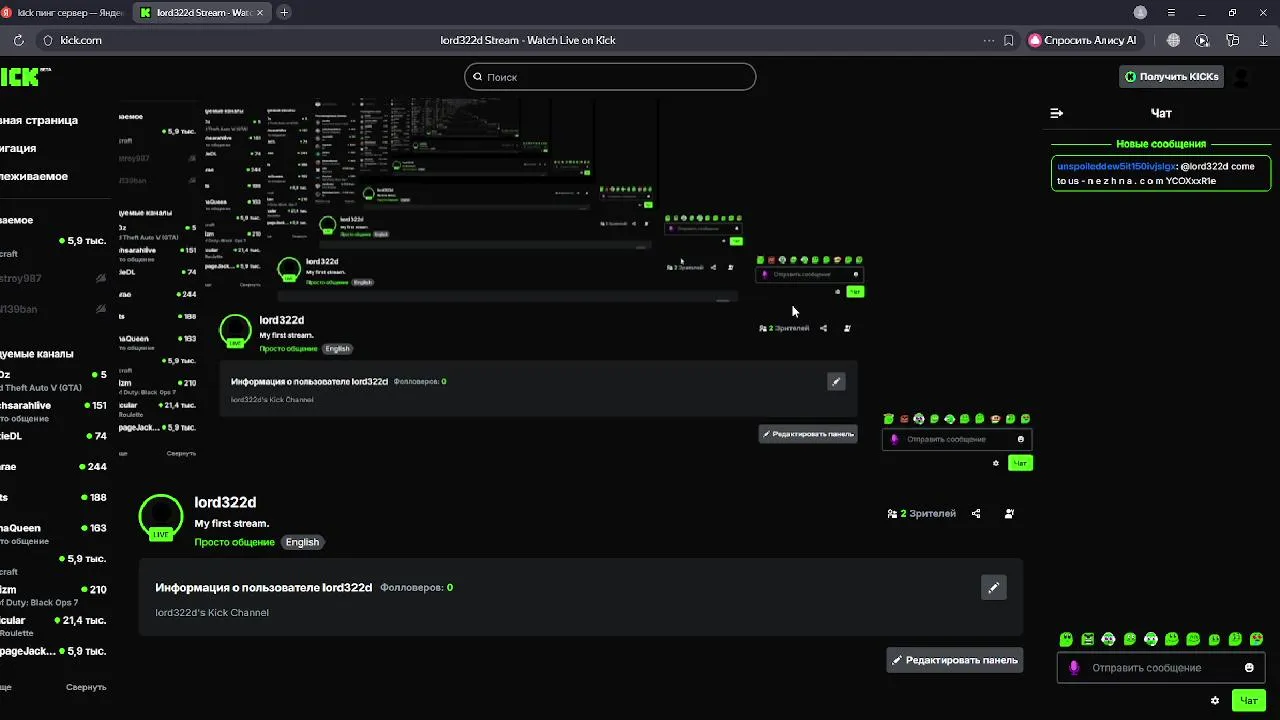Viewport: 1280px width, 720px height.
Task: Click the purple microphone icon in the chat box
Action: [1074, 668]
